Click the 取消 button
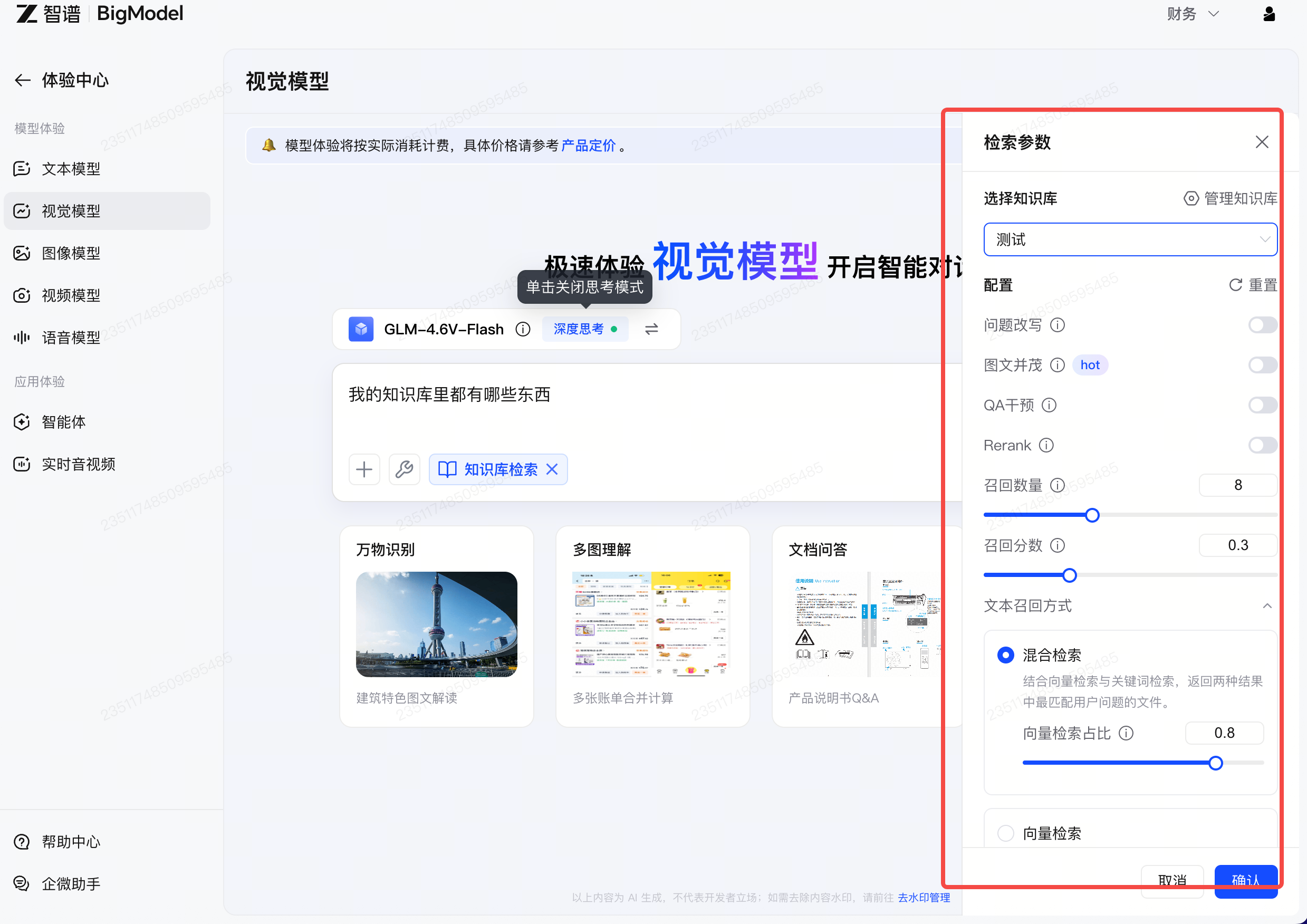Viewport: 1307px width, 924px height. 1172,881
